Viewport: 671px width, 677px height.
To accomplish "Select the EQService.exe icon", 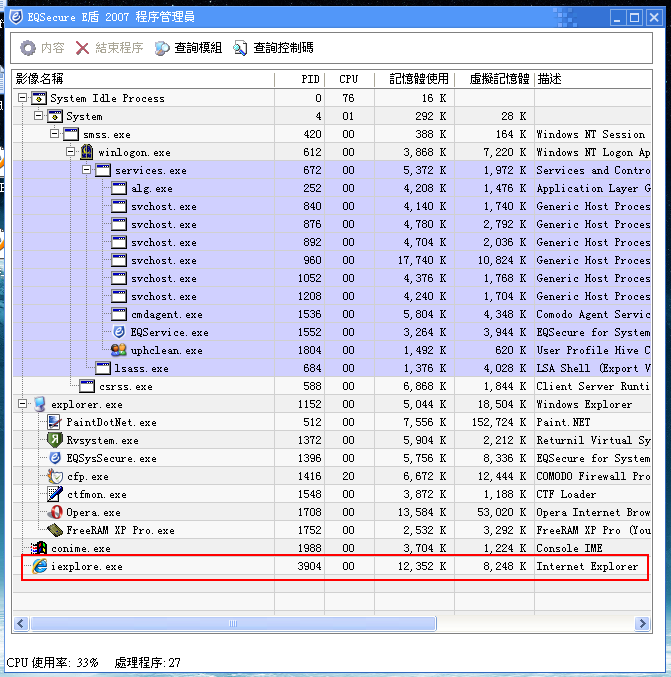I will [119, 332].
